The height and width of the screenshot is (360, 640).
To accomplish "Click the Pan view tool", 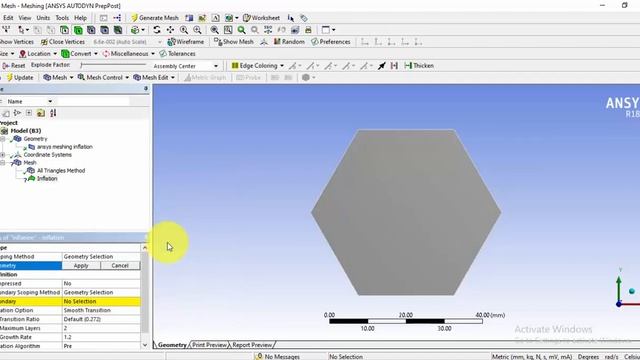I will 170,30.
